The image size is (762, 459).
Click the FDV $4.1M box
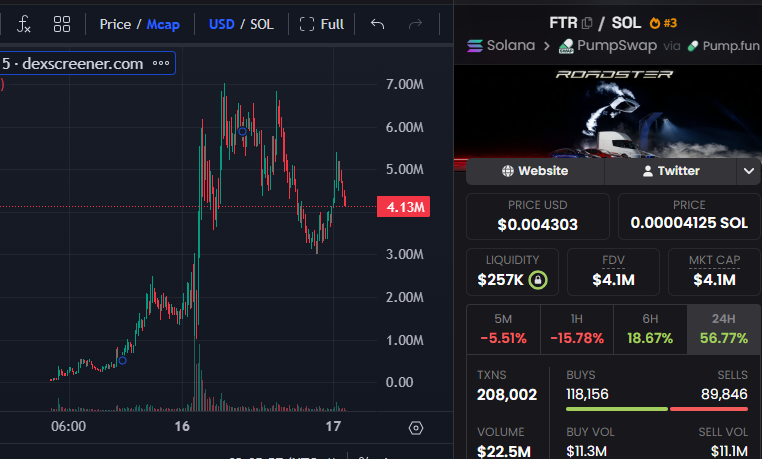613,272
